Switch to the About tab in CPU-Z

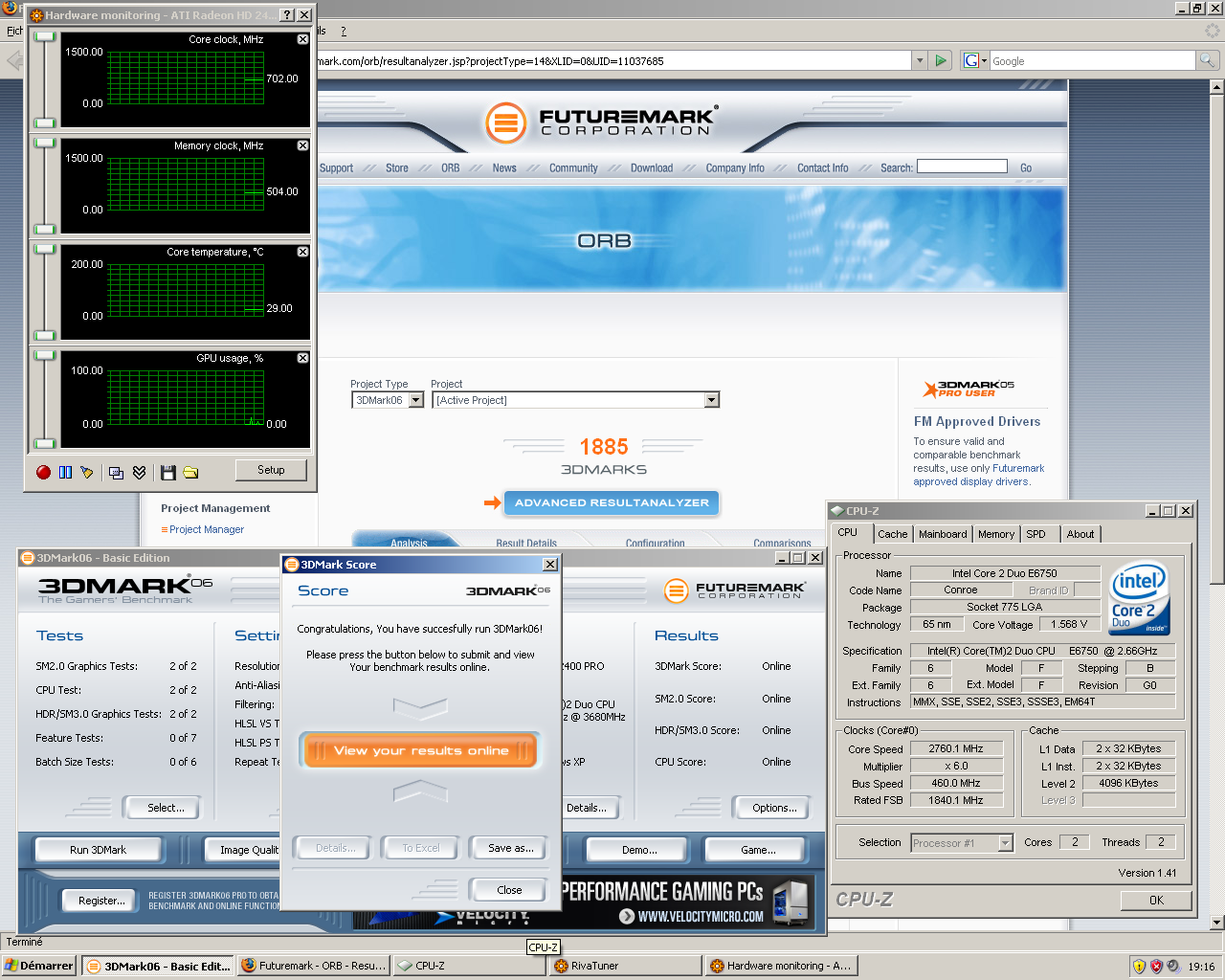click(x=1080, y=534)
